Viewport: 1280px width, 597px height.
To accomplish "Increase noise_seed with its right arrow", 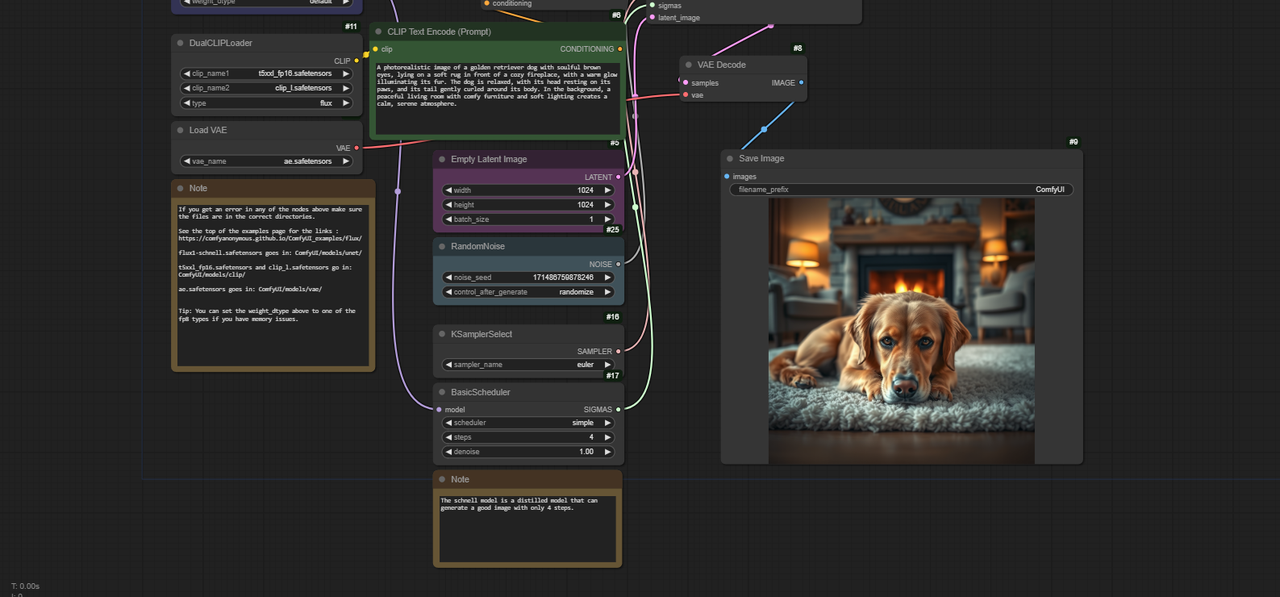I will click(x=607, y=277).
